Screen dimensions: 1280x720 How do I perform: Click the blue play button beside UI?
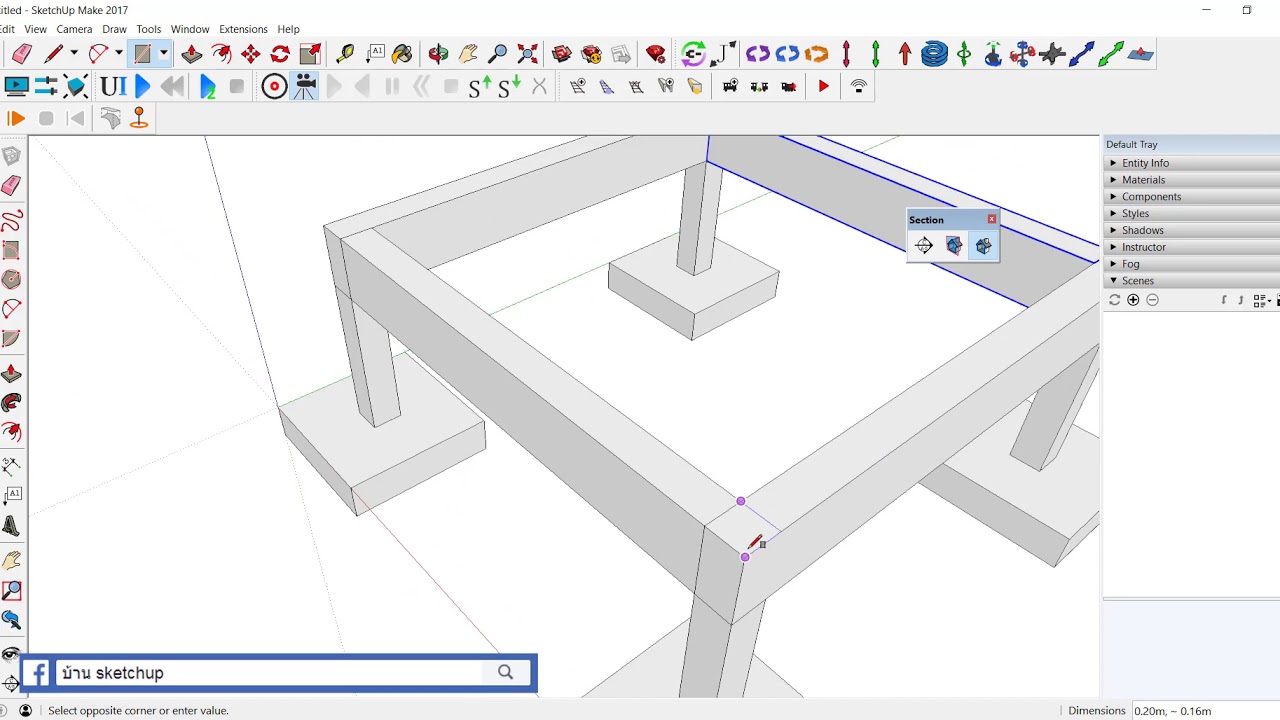tap(142, 87)
